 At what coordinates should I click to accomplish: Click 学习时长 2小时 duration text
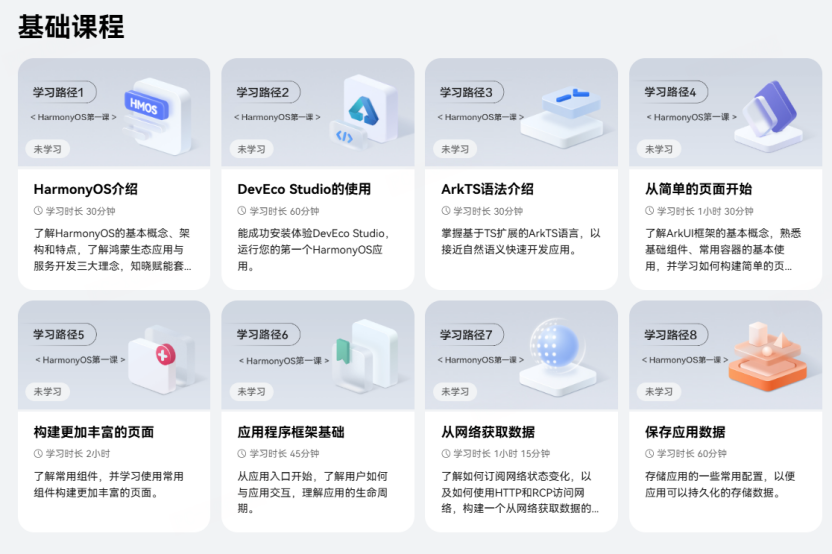(x=78, y=453)
